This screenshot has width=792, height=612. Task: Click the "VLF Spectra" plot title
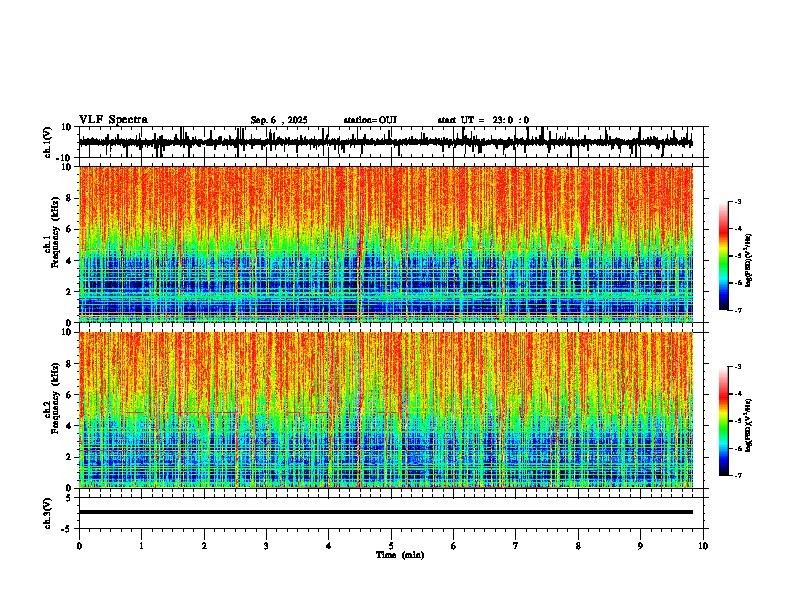[113, 120]
